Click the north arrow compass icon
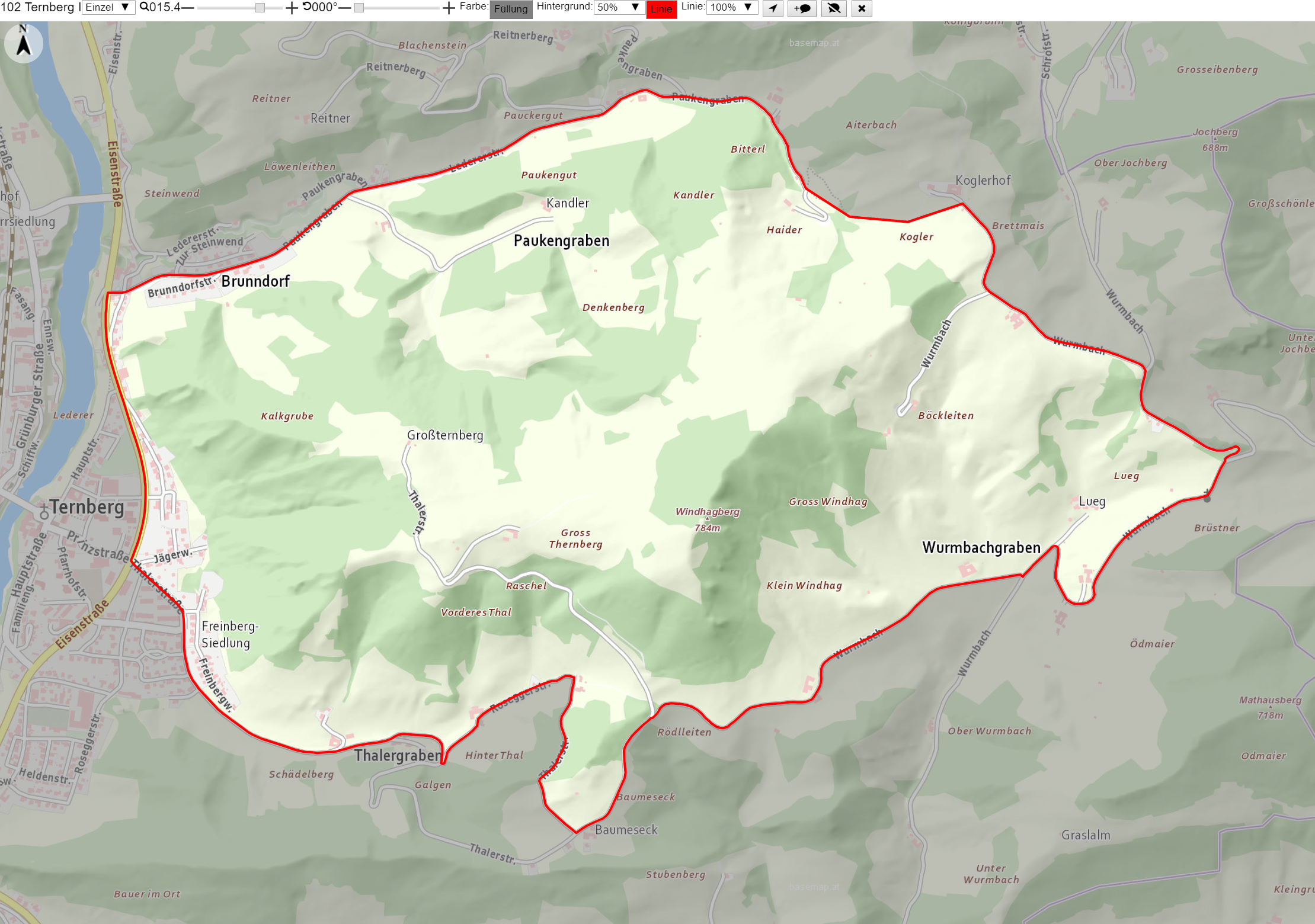 click(24, 43)
